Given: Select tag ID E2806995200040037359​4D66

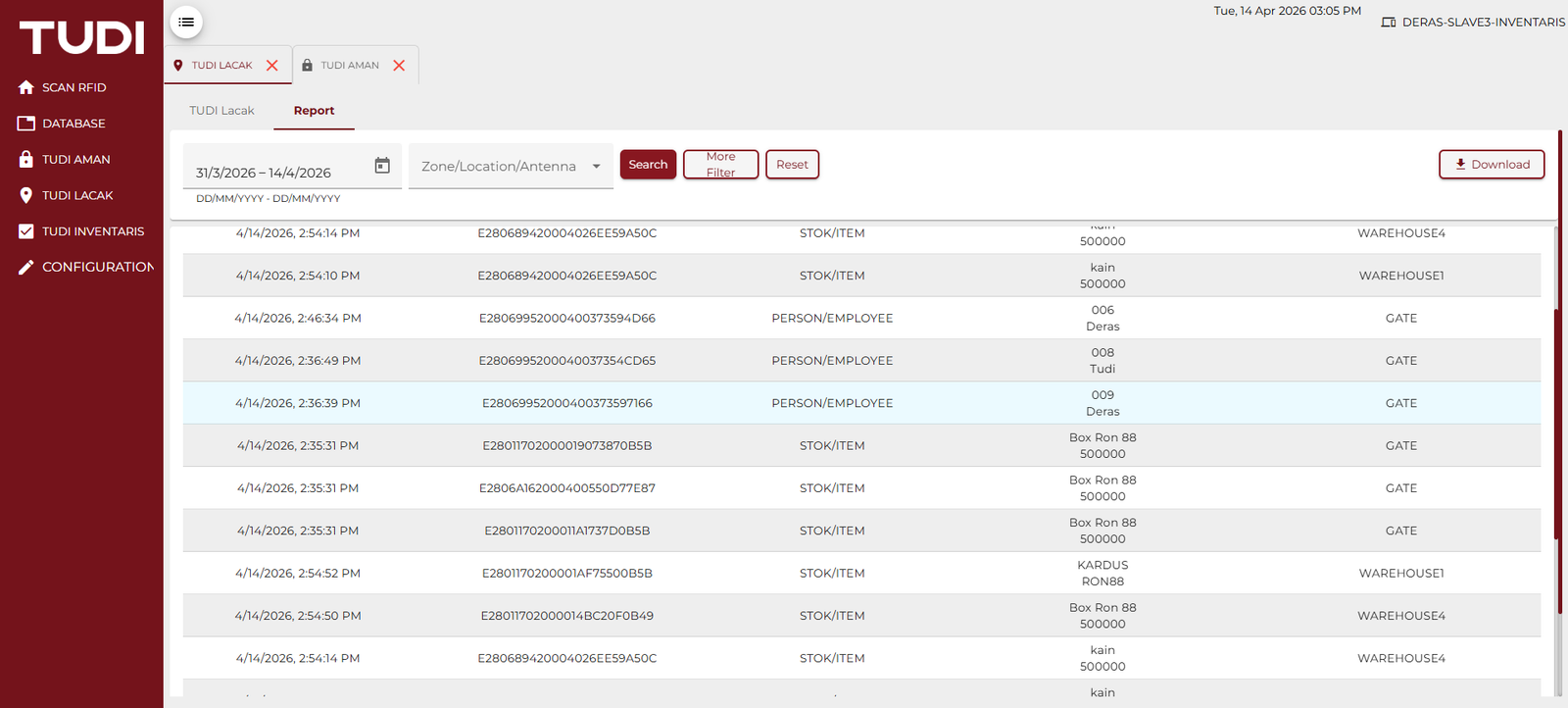Looking at the screenshot, I should pos(567,319).
